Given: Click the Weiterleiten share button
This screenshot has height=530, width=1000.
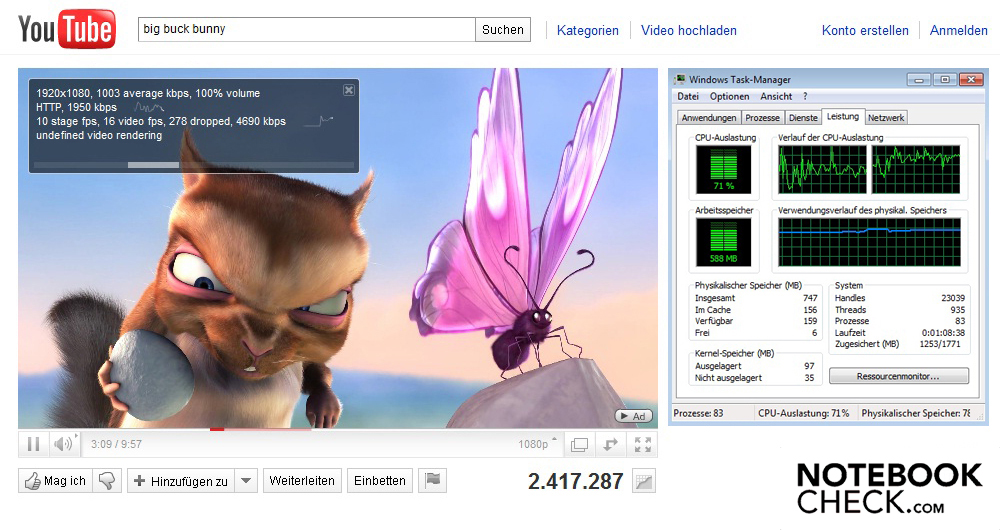Looking at the screenshot, I should [x=302, y=481].
